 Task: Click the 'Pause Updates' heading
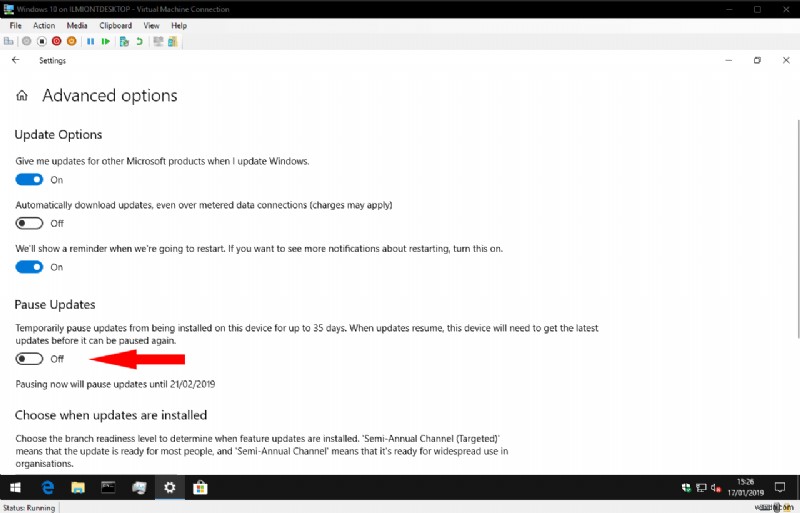[55, 305]
